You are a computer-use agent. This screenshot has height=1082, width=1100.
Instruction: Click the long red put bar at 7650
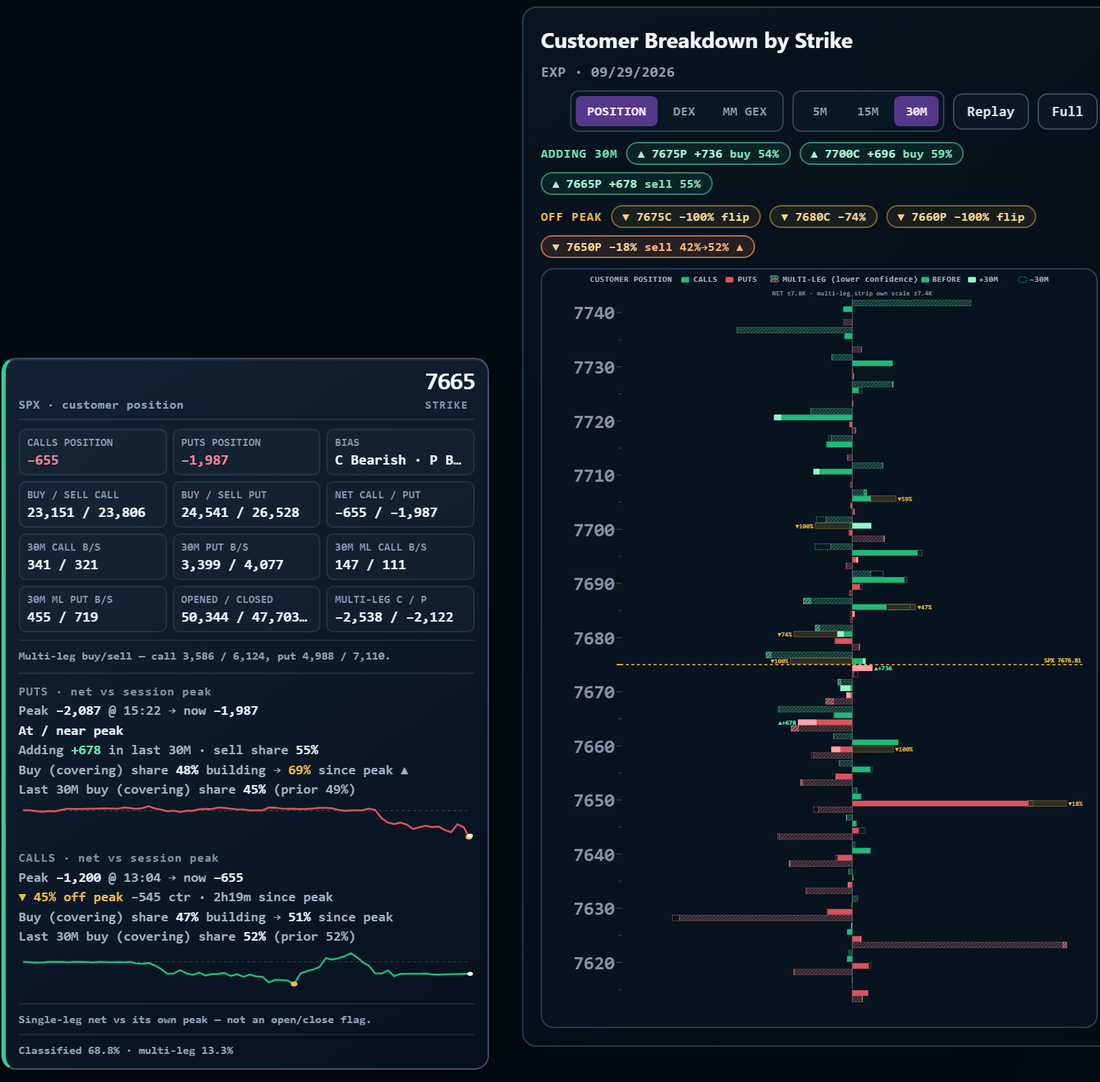941,803
